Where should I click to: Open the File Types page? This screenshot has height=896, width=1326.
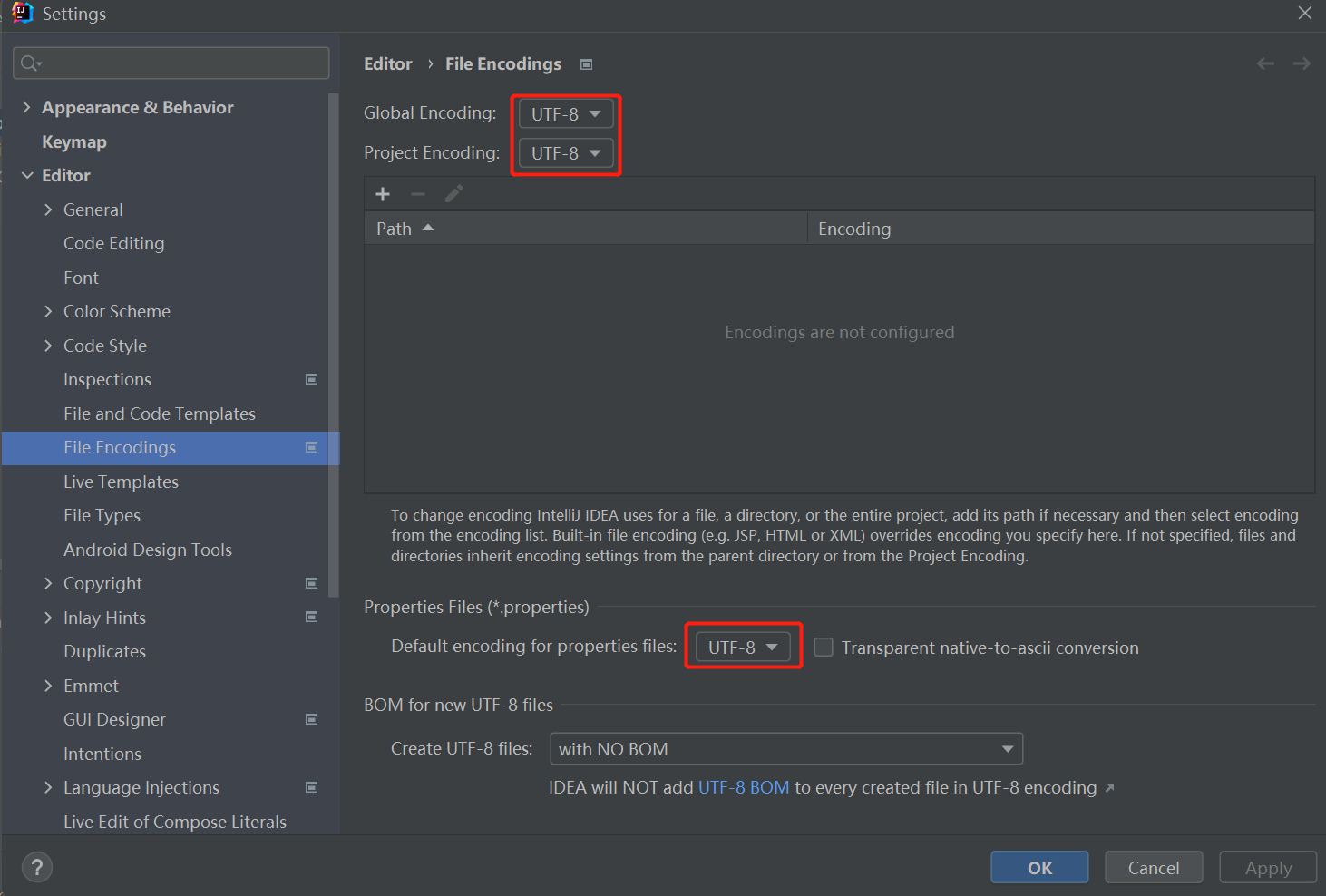click(x=102, y=515)
